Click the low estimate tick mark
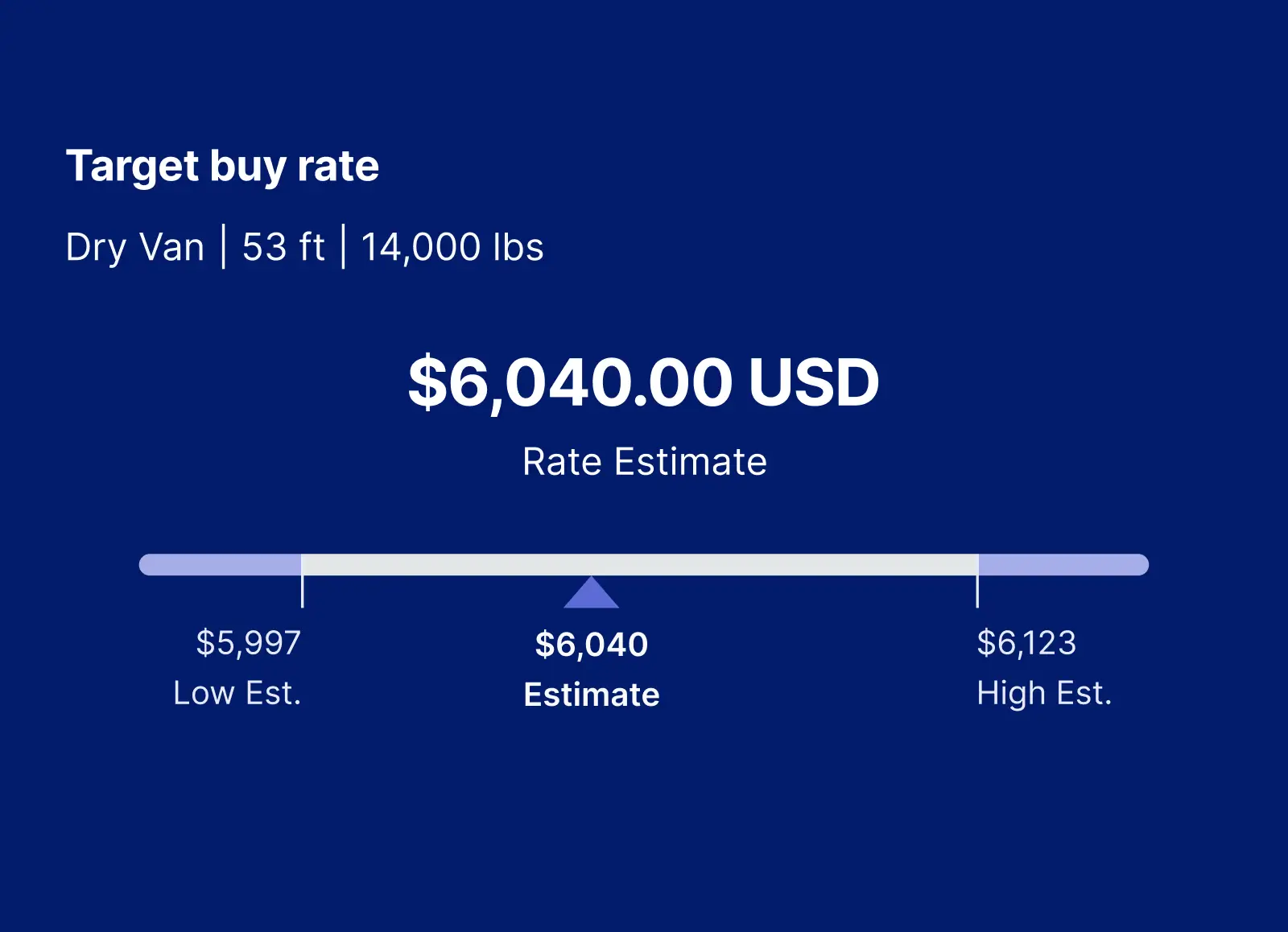The image size is (1288, 932). pos(302,591)
